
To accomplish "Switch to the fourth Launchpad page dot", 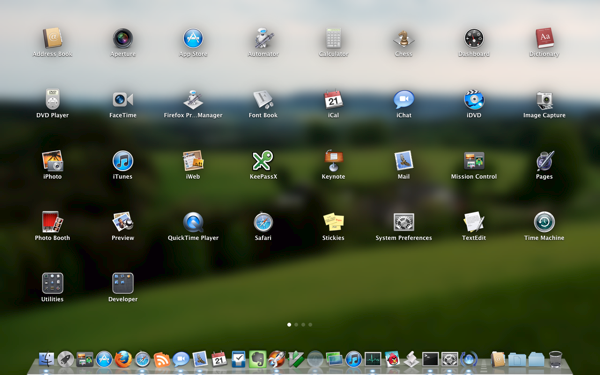I will [x=310, y=324].
